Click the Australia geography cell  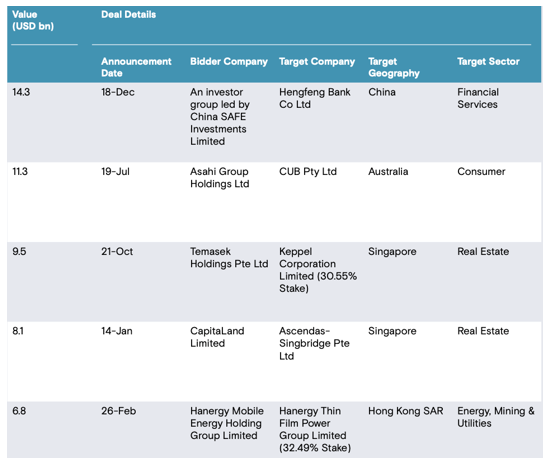[388, 172]
